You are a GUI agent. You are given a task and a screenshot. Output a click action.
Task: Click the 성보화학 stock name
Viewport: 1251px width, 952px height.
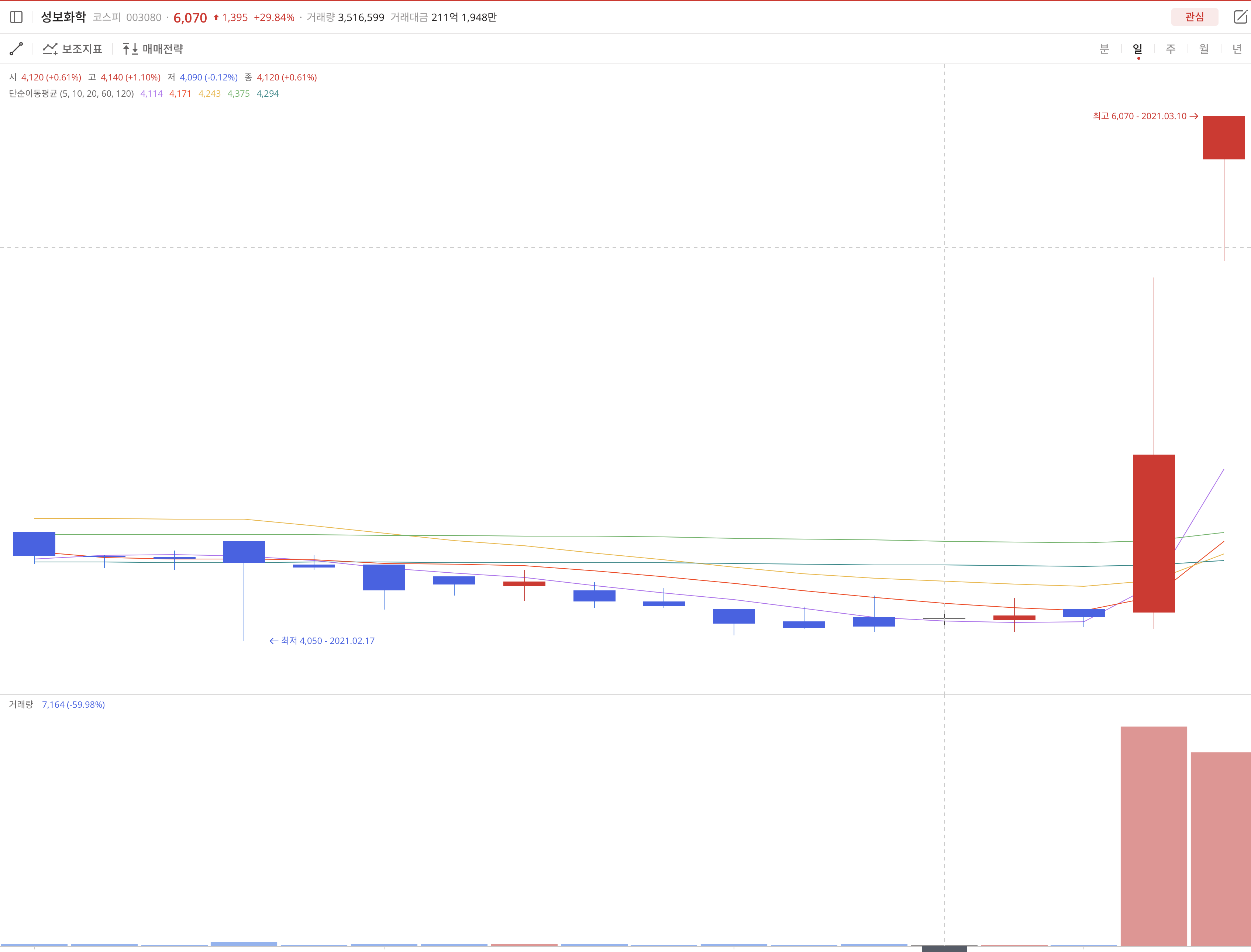pos(63,17)
